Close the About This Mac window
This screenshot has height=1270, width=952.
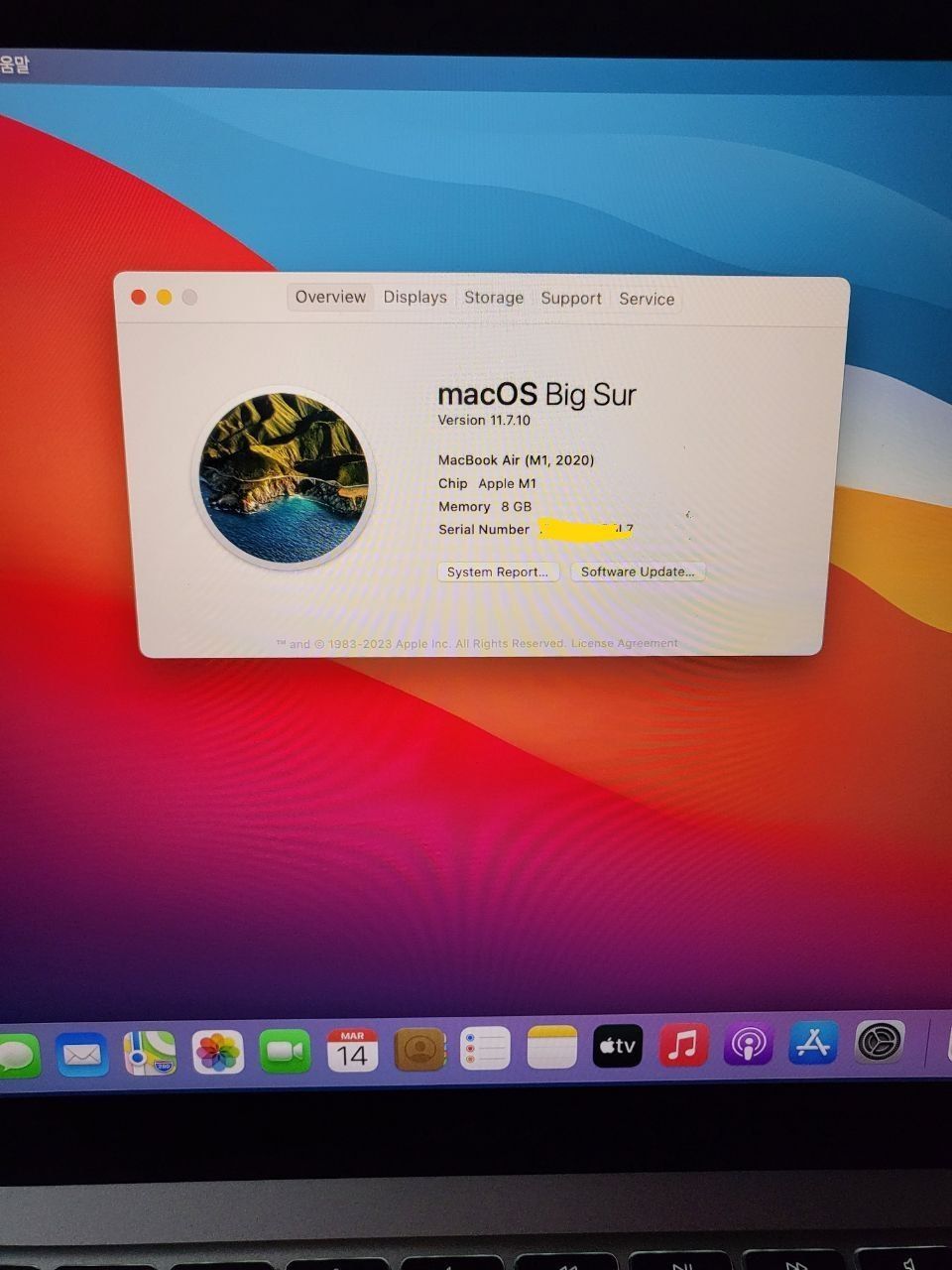tap(139, 297)
